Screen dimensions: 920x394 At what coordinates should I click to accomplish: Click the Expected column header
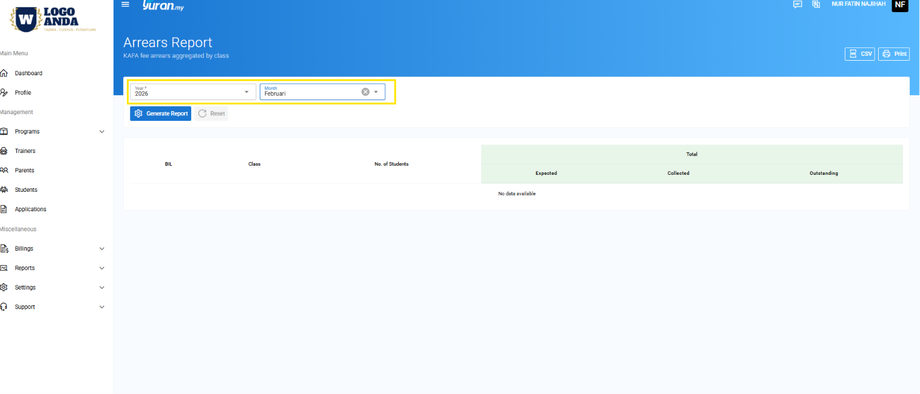coord(546,174)
